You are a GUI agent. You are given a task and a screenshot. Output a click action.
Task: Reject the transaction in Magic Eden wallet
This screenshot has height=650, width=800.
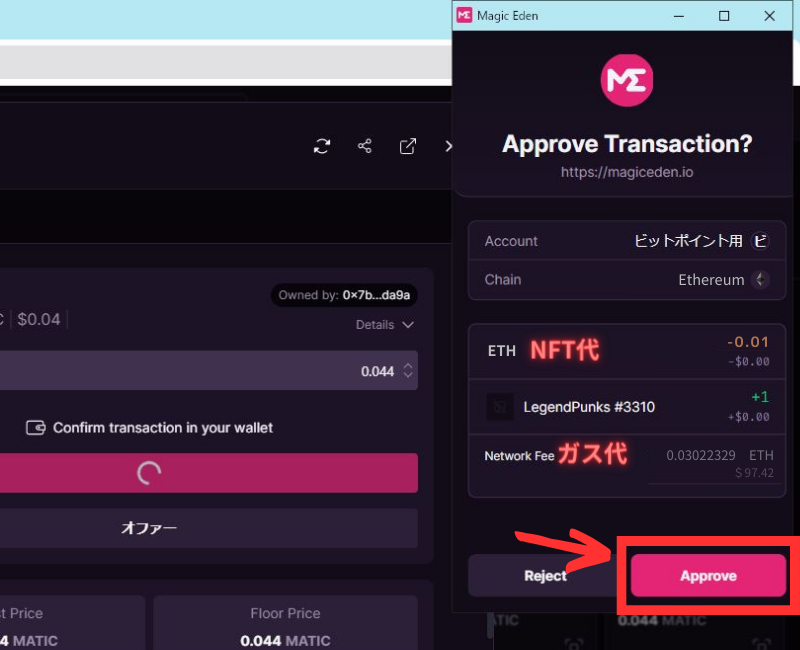545,576
